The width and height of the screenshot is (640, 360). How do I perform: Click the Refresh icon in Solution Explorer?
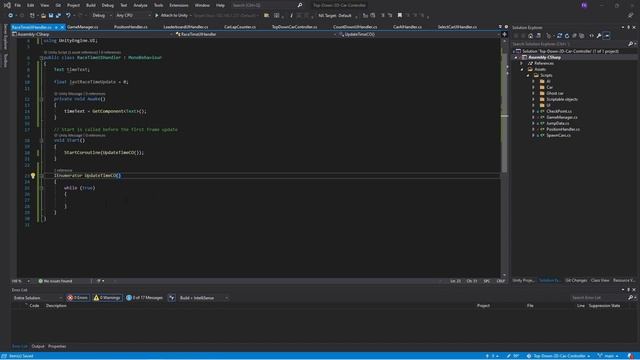tap(567, 36)
